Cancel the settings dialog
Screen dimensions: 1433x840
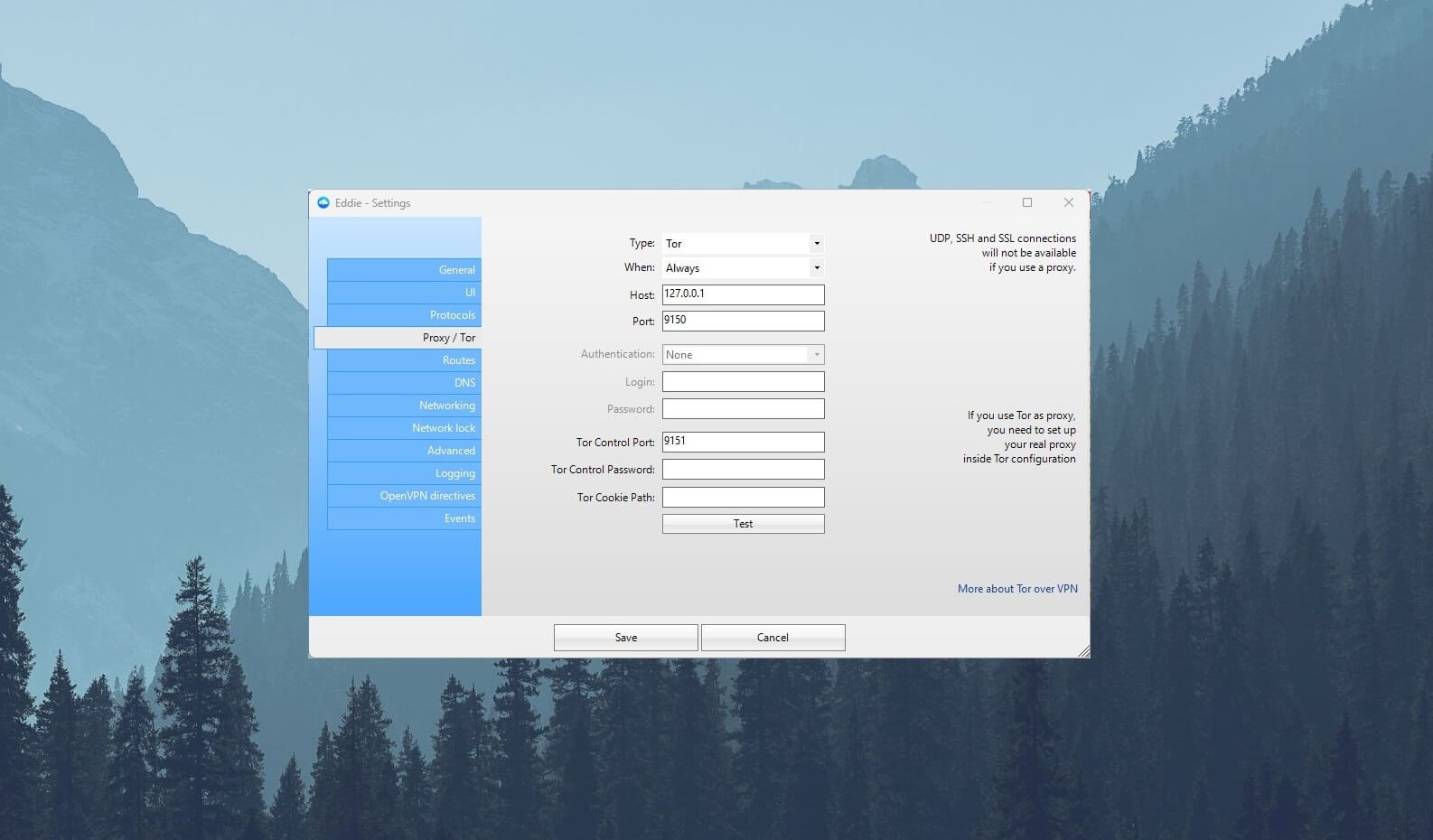point(773,638)
